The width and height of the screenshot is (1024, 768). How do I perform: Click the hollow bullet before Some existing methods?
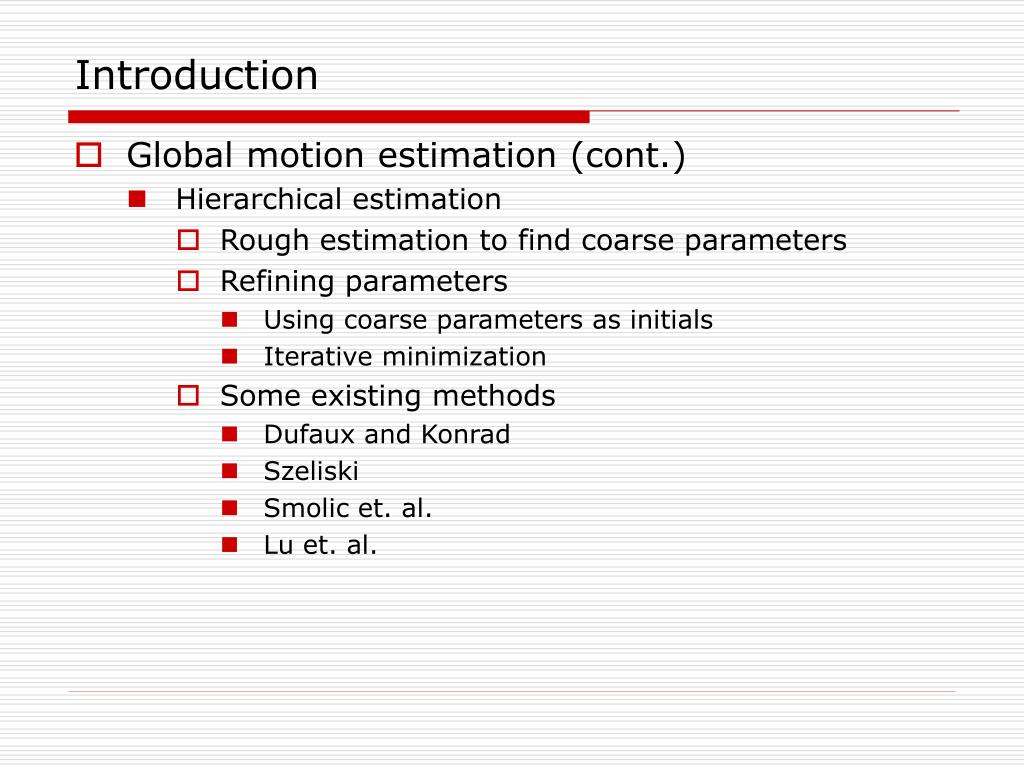(x=188, y=395)
